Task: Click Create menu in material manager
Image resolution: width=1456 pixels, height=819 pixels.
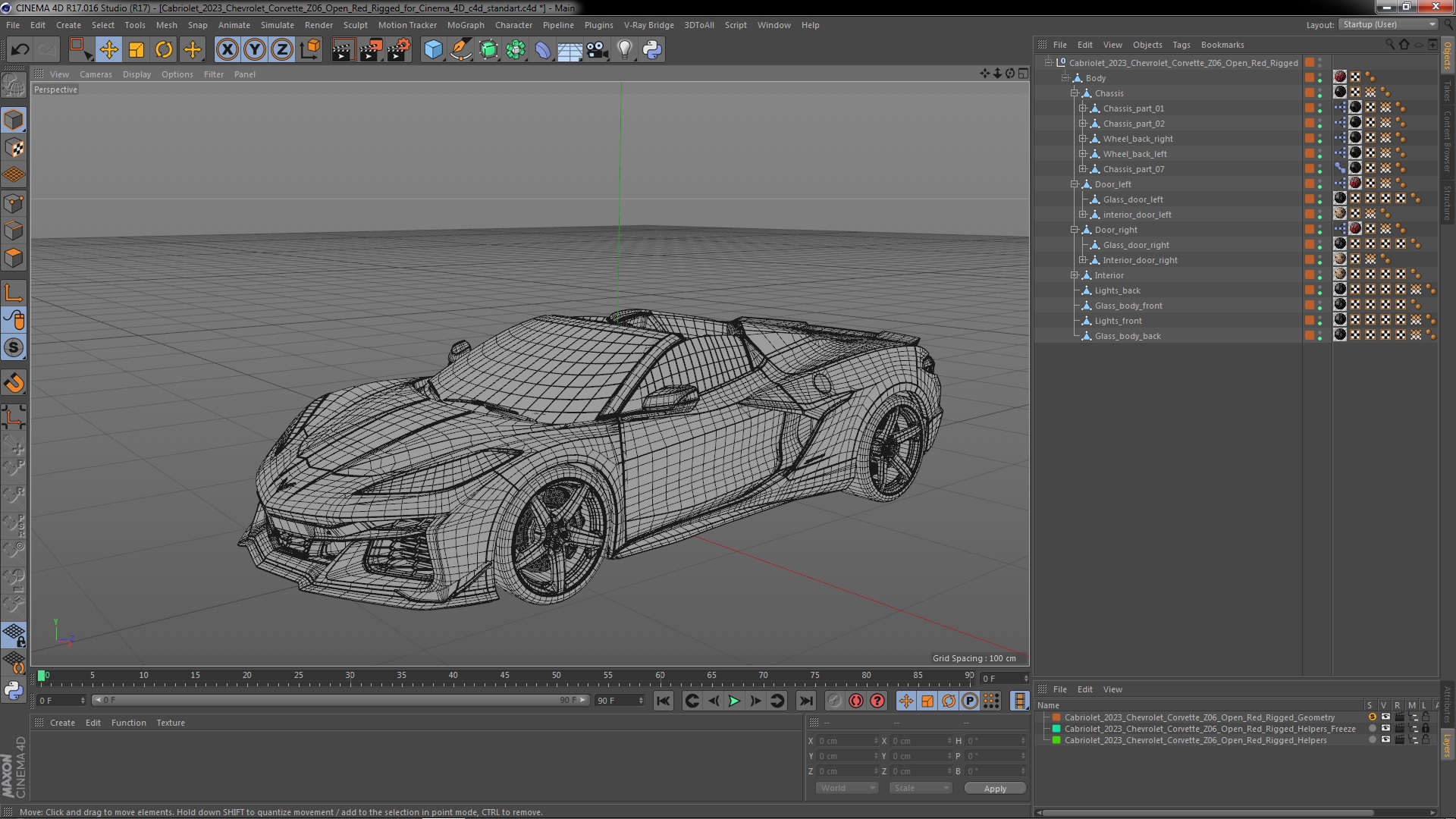Action: (62, 723)
